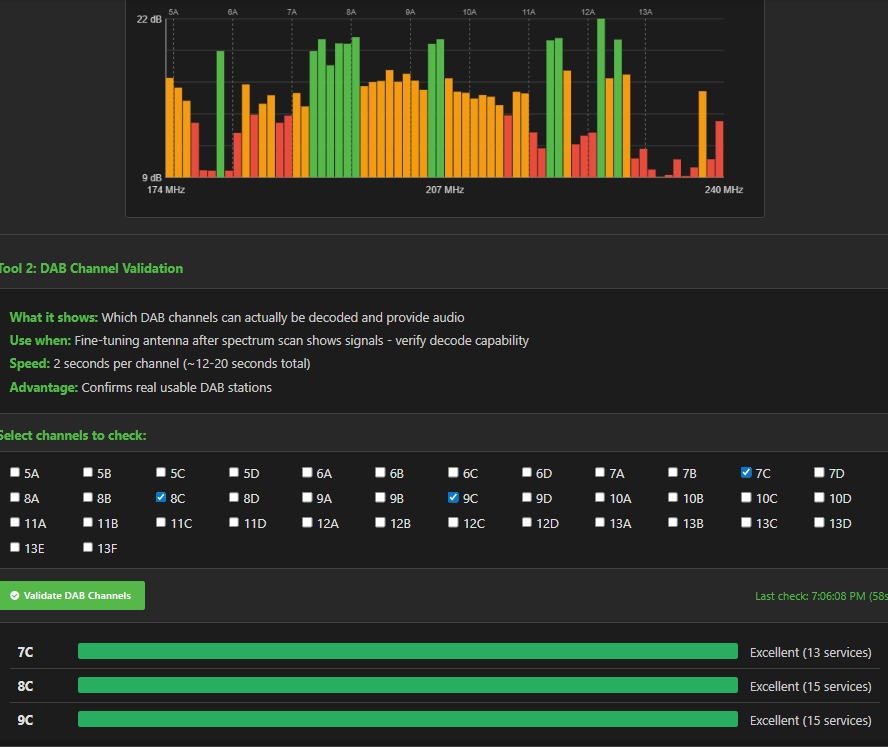Click the 7C signal quality bar

[x=407, y=652]
